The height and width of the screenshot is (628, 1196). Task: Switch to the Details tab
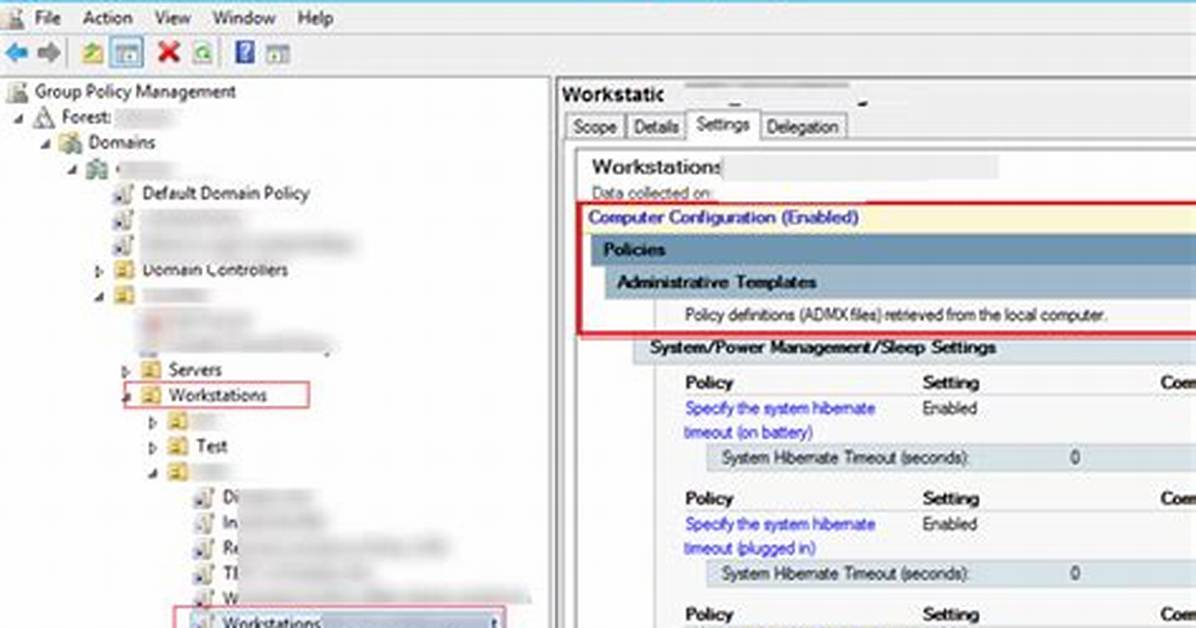[656, 127]
